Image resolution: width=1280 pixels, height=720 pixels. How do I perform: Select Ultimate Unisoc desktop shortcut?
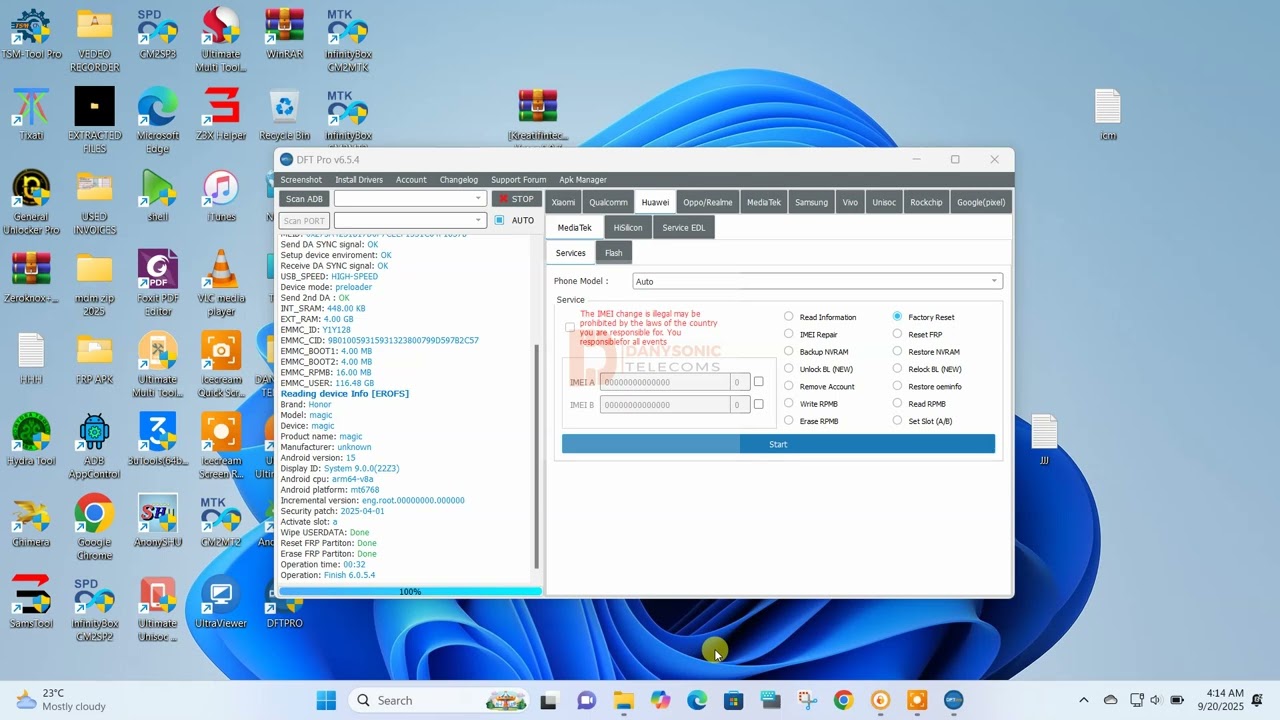pyautogui.click(x=157, y=609)
